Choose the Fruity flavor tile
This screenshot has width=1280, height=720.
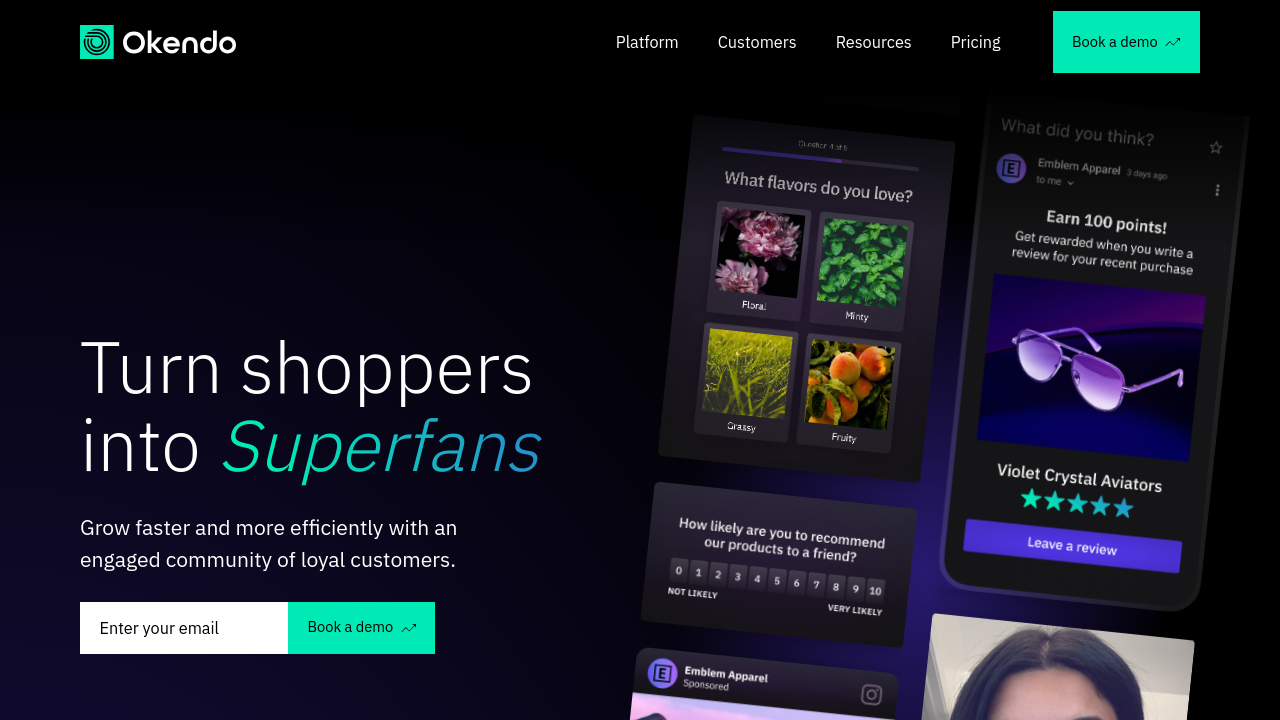[848, 392]
